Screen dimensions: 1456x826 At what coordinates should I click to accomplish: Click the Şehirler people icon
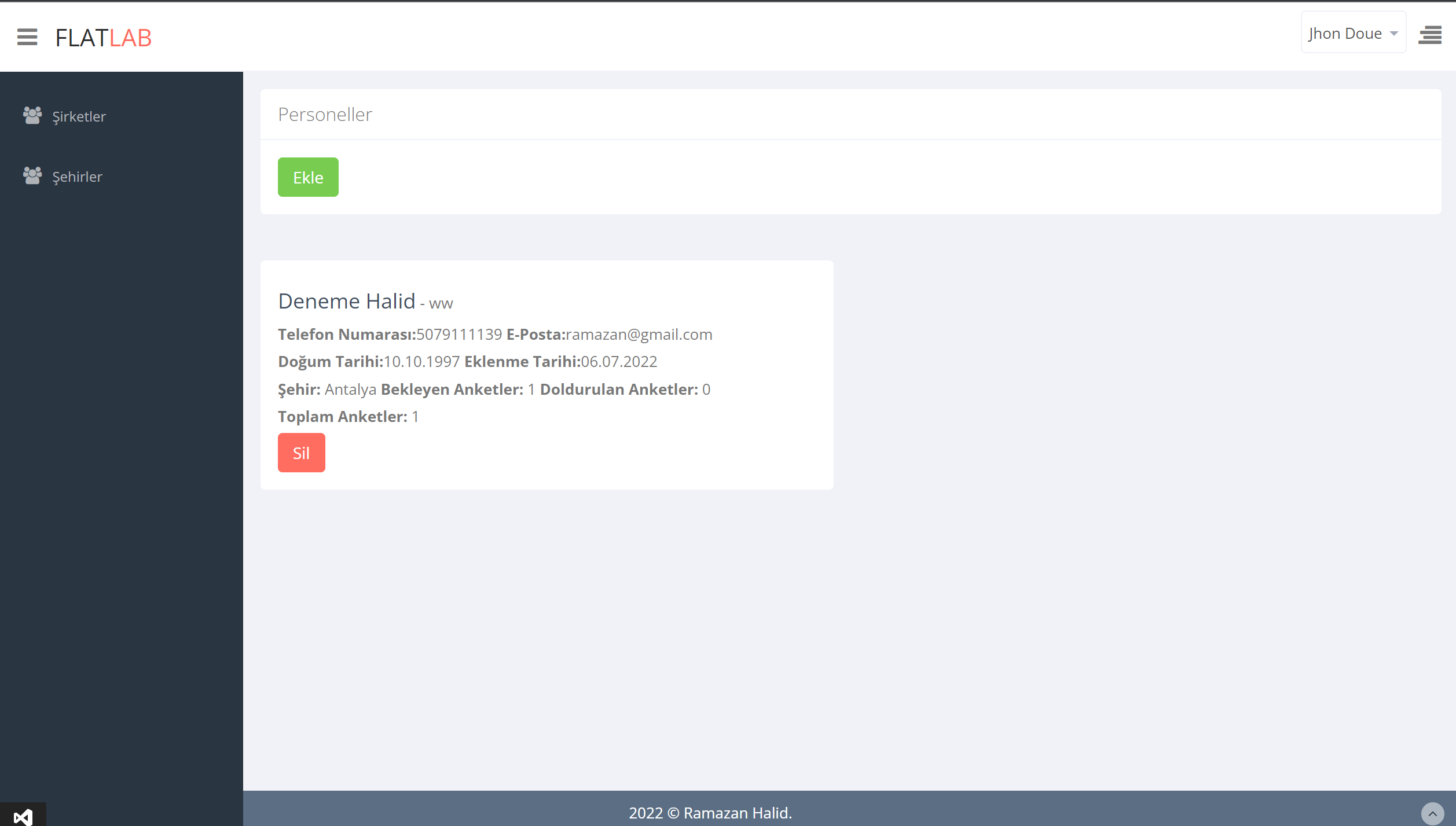pos(32,175)
